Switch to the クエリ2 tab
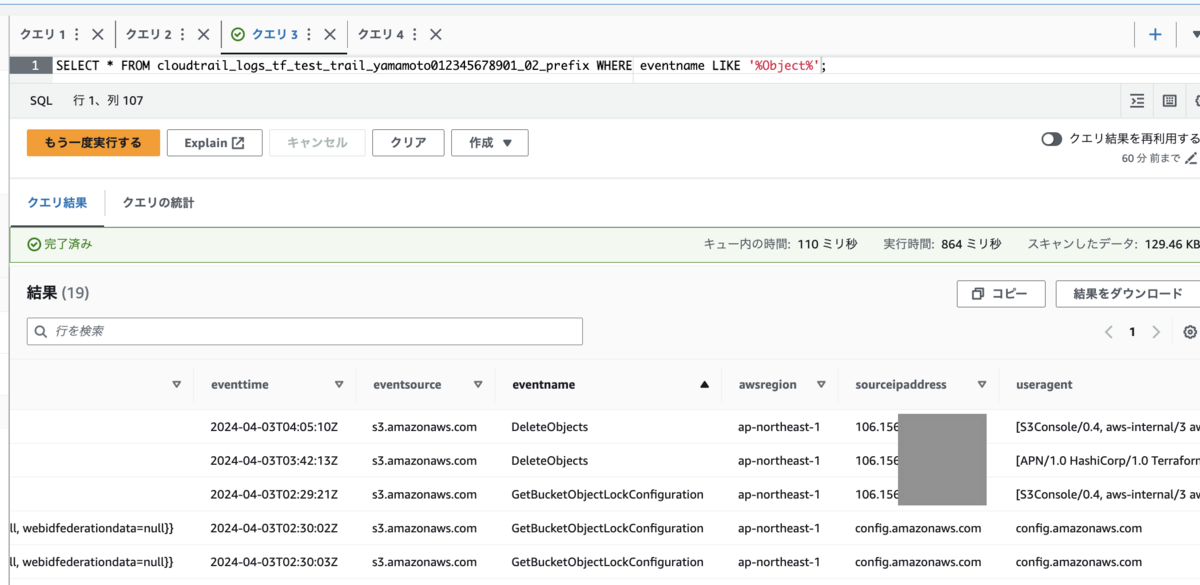Viewport: 1200px width, 585px height. click(x=148, y=34)
